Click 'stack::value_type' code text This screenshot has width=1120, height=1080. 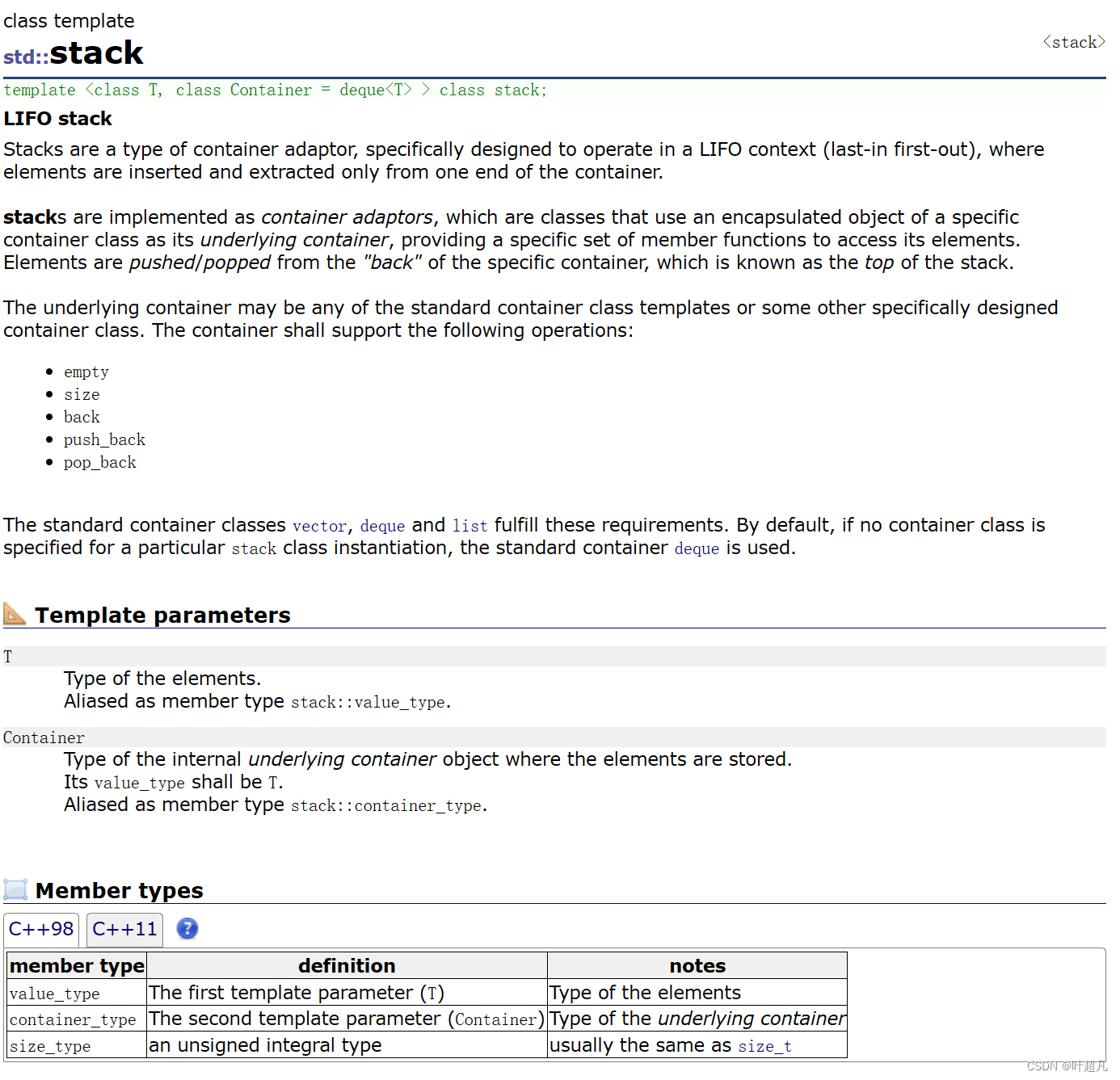[x=368, y=702]
